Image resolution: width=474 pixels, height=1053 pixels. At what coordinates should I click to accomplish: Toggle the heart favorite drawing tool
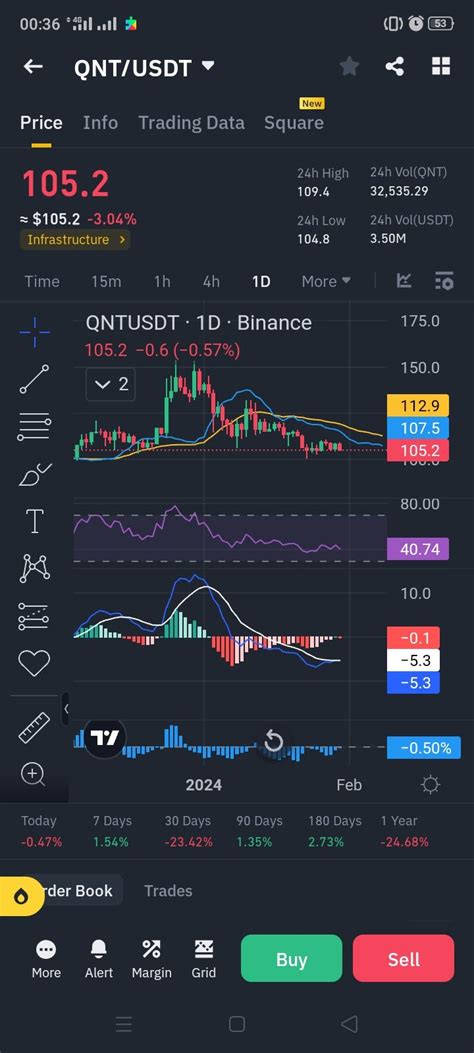pos(34,663)
